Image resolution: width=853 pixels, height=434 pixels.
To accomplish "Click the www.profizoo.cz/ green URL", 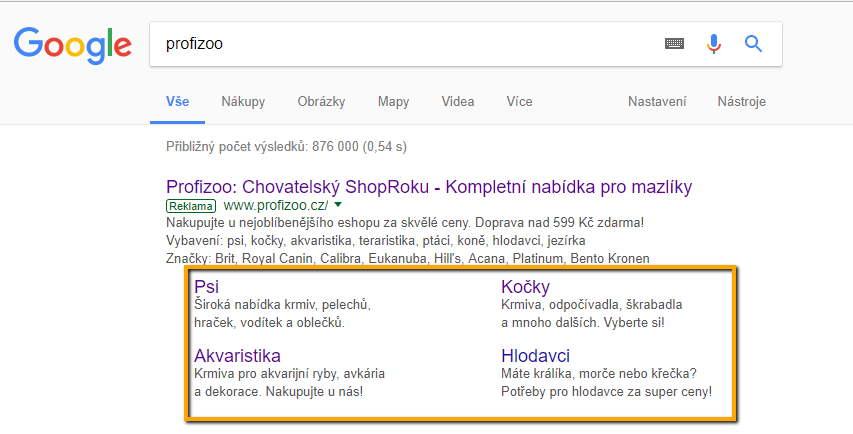I will [x=276, y=206].
